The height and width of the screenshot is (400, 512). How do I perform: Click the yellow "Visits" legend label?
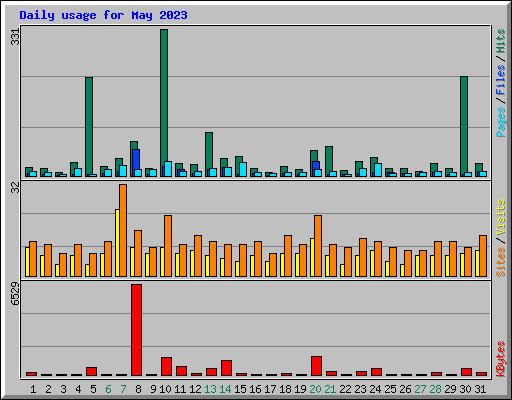500,217
